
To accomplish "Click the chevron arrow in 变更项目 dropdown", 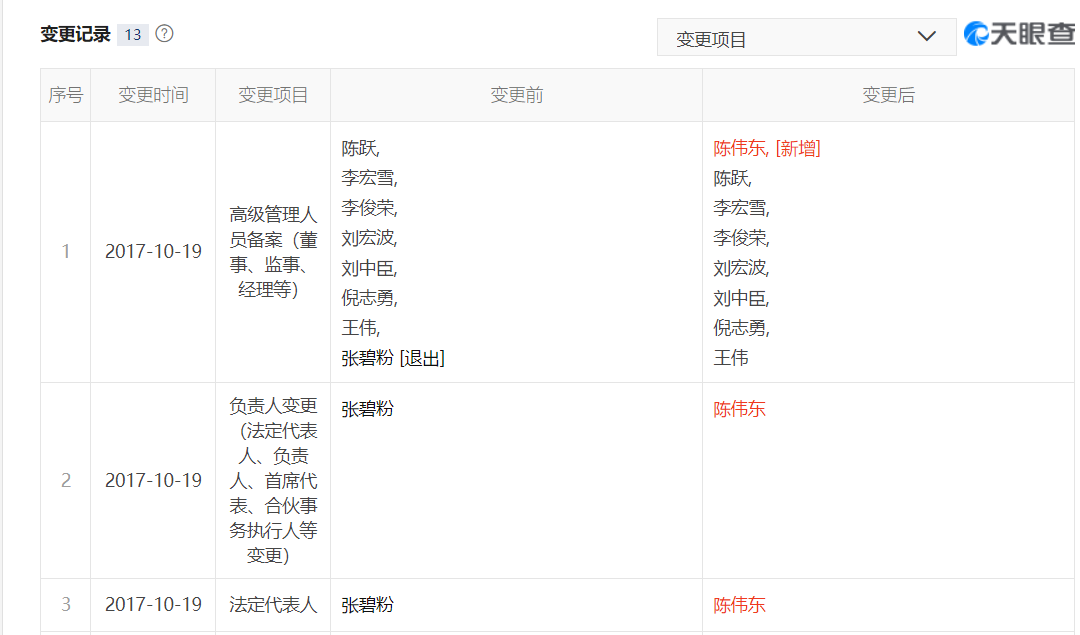I will 927,37.
